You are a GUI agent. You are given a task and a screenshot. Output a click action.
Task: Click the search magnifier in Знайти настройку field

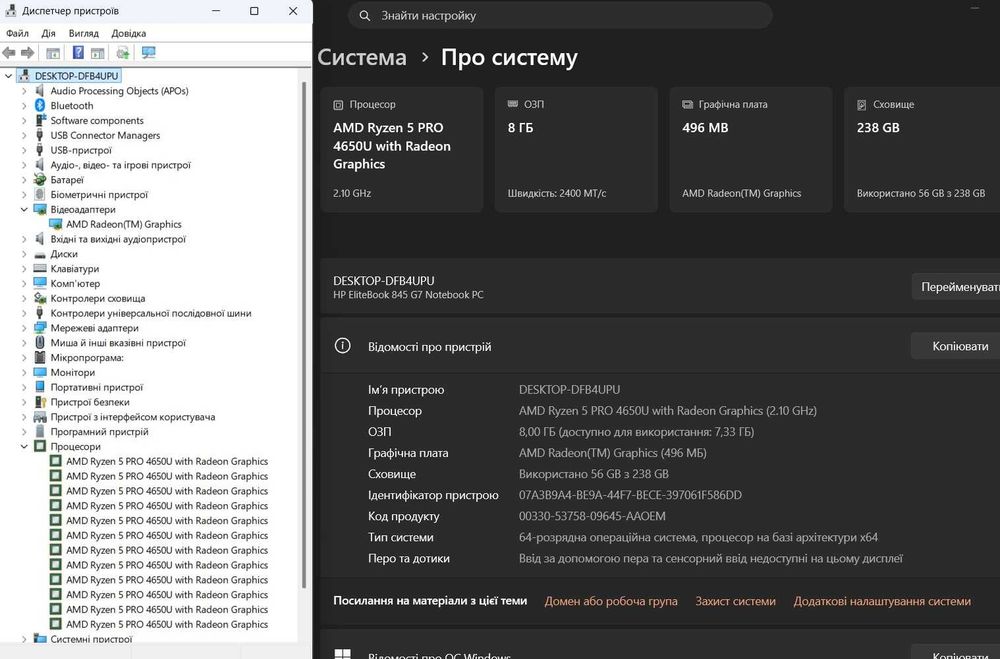[365, 16]
